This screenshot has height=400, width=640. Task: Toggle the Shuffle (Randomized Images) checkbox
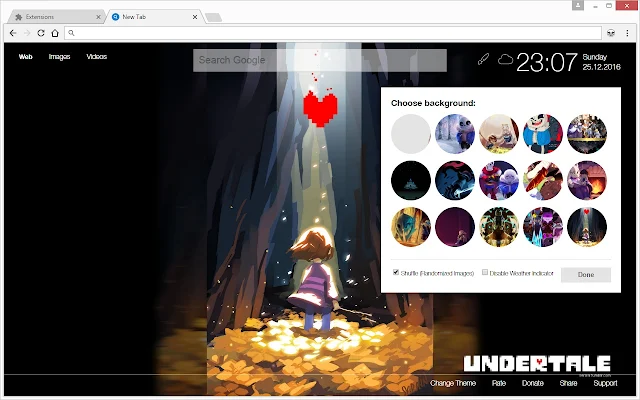(x=396, y=272)
